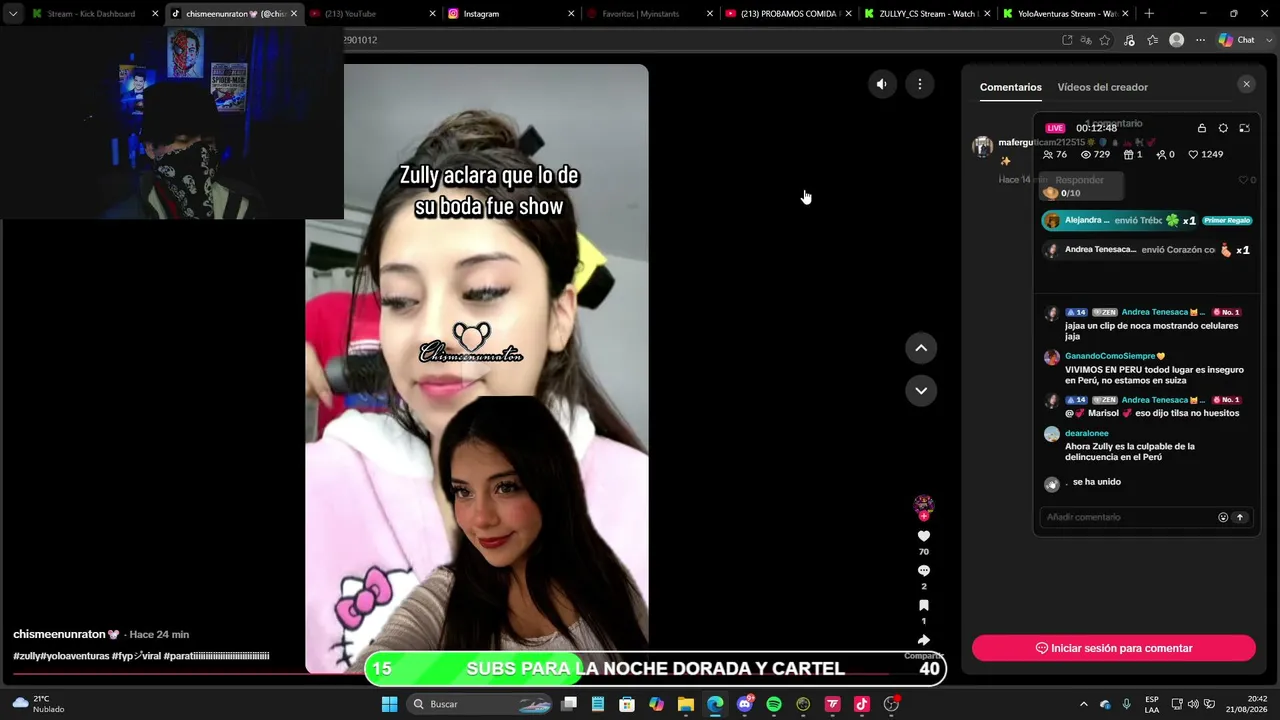Share the video using the arrow icon
Viewport: 1280px width, 720px height.
(x=924, y=640)
